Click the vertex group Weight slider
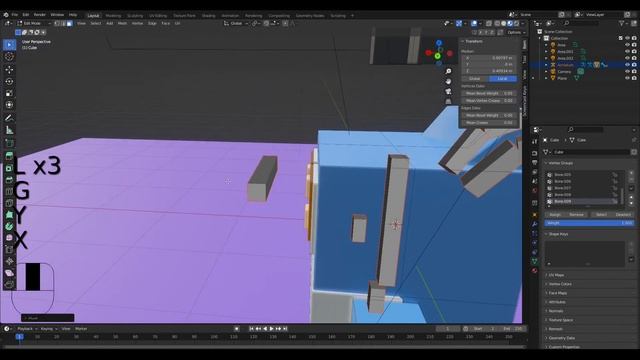 tap(589, 223)
